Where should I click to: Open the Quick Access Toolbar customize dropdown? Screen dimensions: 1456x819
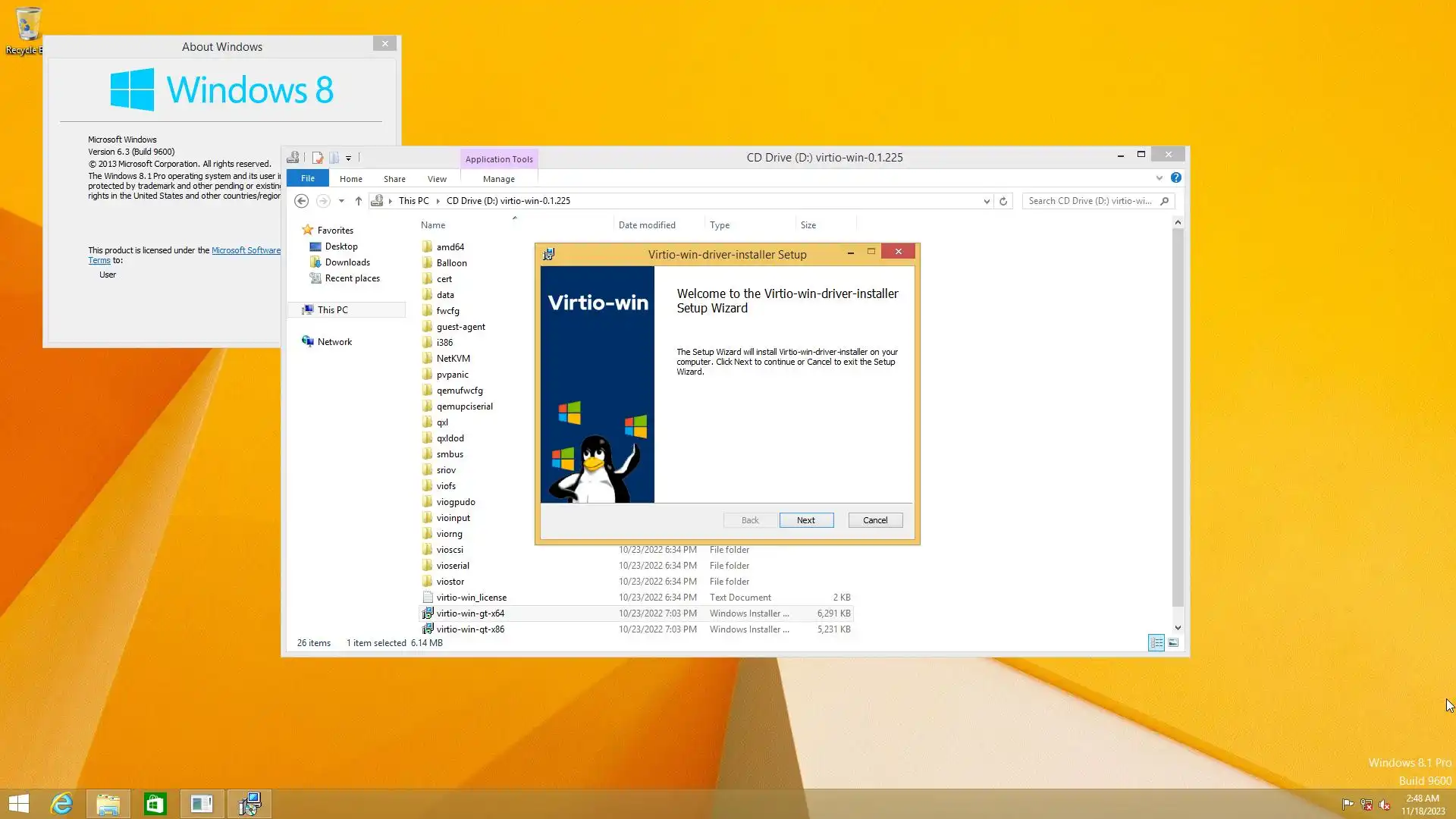click(x=348, y=158)
